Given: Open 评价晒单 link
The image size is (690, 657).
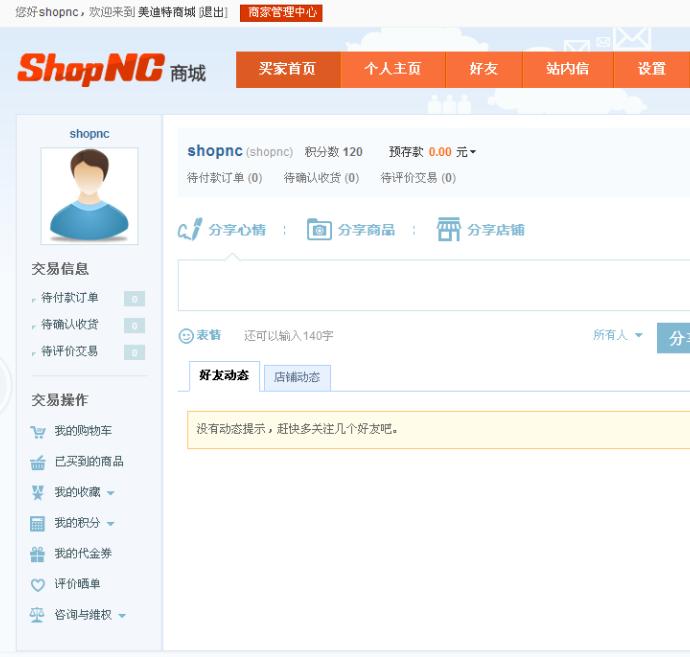Looking at the screenshot, I should point(77,584).
